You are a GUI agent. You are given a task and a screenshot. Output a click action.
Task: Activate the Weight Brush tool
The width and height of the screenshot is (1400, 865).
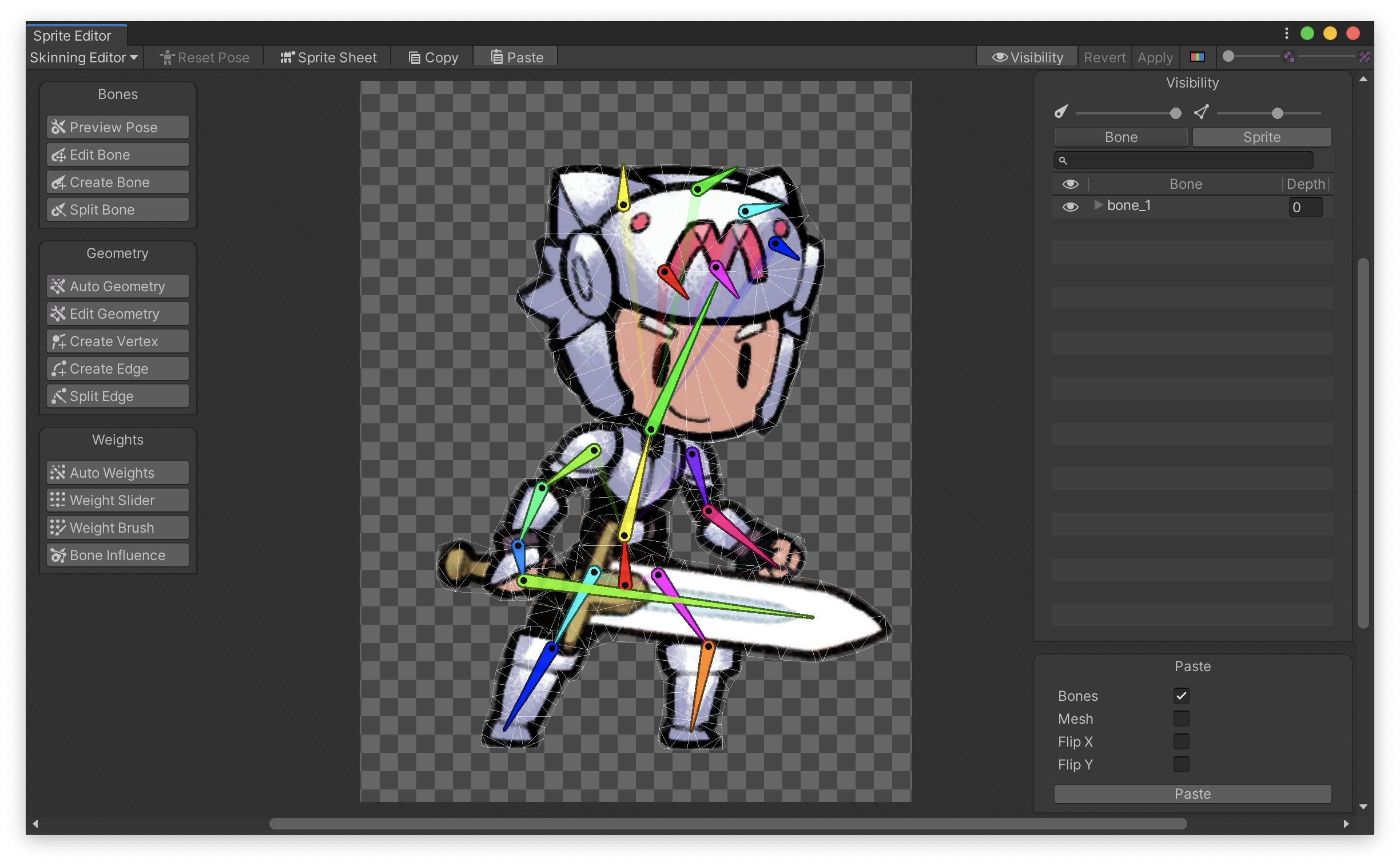pyautogui.click(x=117, y=527)
